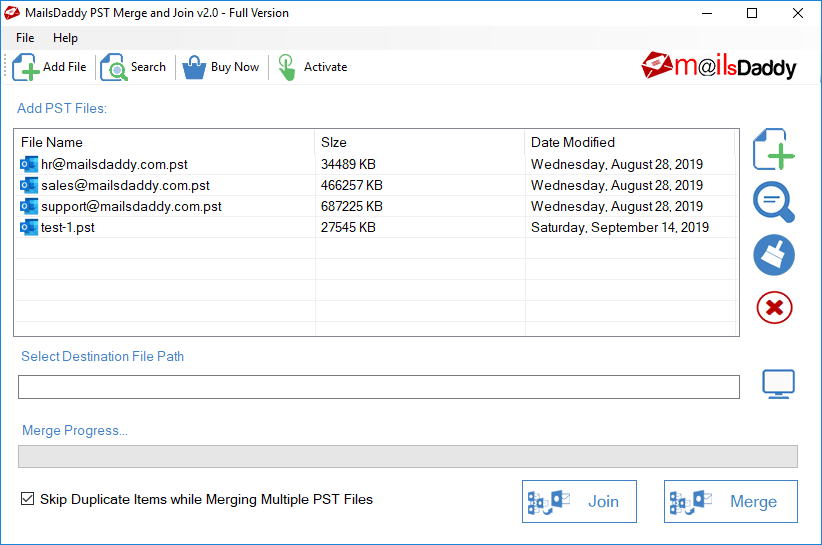Click the 34489 KB size cell
Viewport: 822px width, 545px height.
click(x=348, y=165)
